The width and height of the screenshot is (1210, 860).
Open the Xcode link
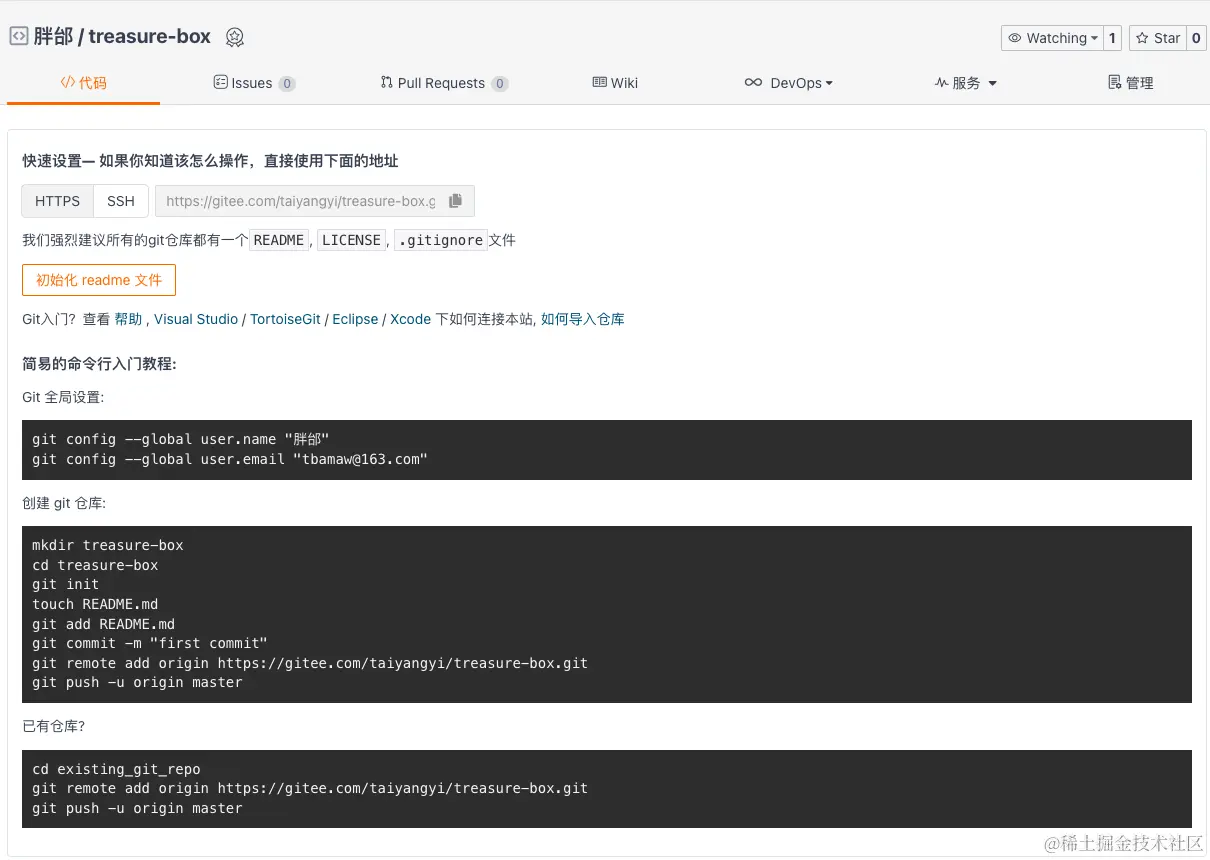pyautogui.click(x=410, y=319)
